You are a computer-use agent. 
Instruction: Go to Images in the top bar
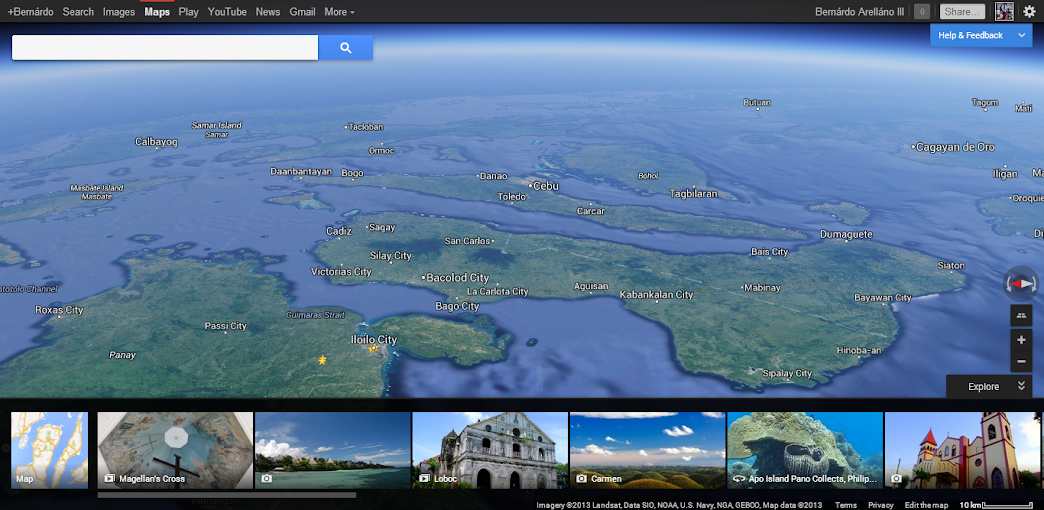coord(119,12)
